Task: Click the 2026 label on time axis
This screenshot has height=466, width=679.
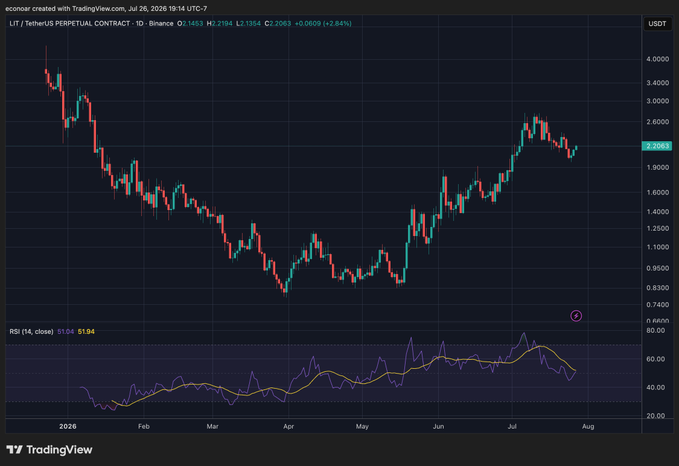Action: tap(68, 427)
